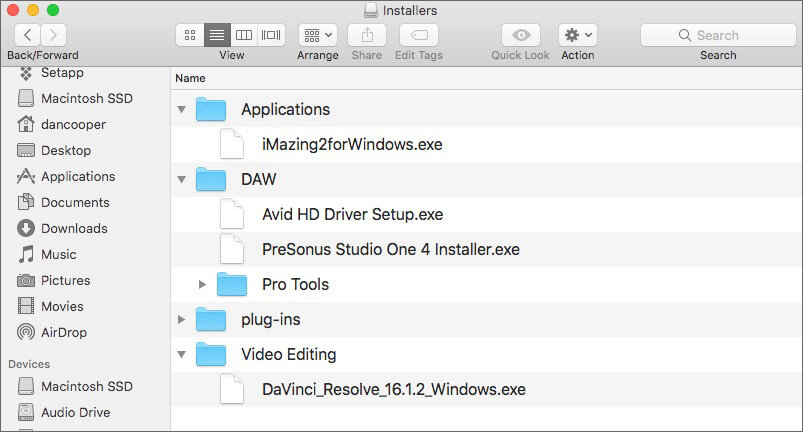Click into the Search field
The height and width of the screenshot is (432, 803).
pyautogui.click(x=718, y=35)
